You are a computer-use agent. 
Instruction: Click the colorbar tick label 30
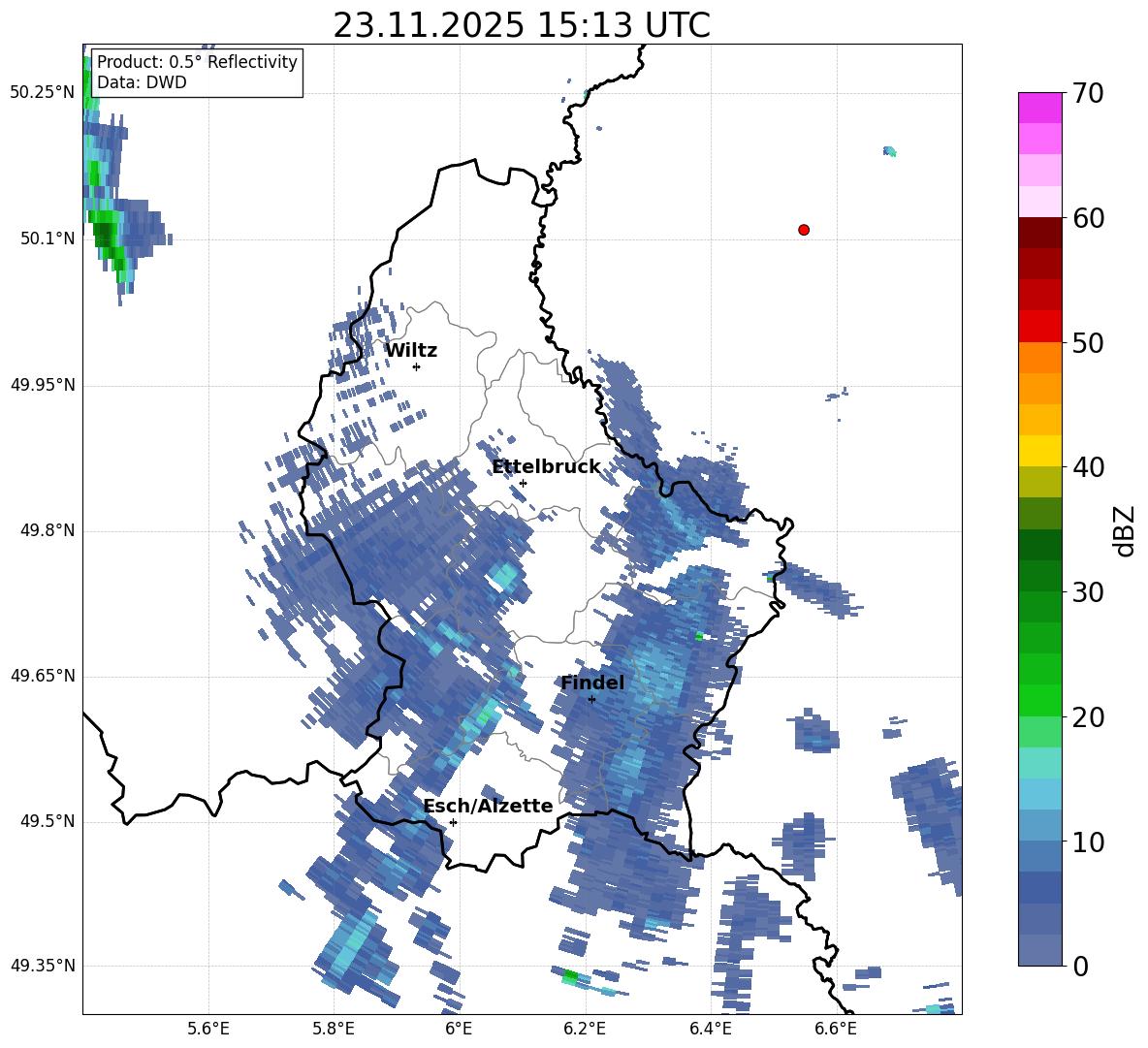[1087, 592]
